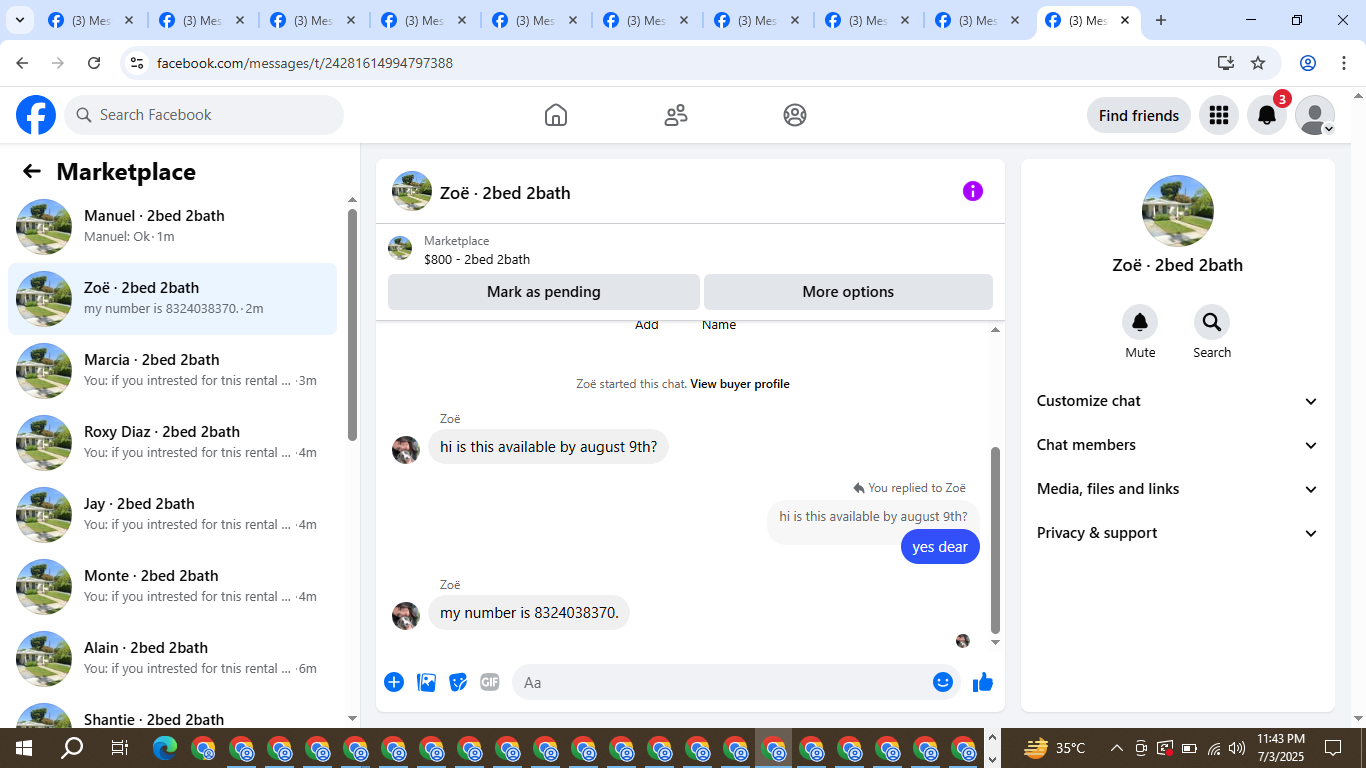This screenshot has height=768, width=1366.
Task: Click the chat messages scrollbar
Action: coord(995,540)
